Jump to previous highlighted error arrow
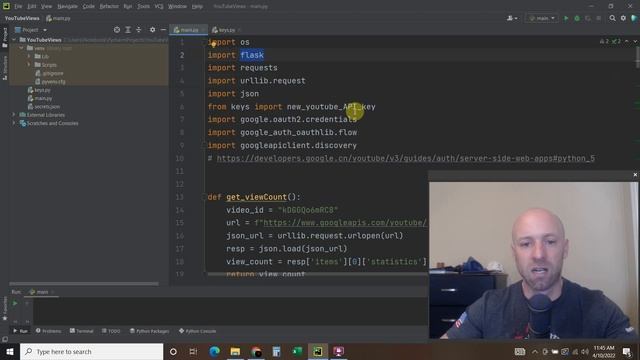This screenshot has width=640, height=360. [x=627, y=41]
